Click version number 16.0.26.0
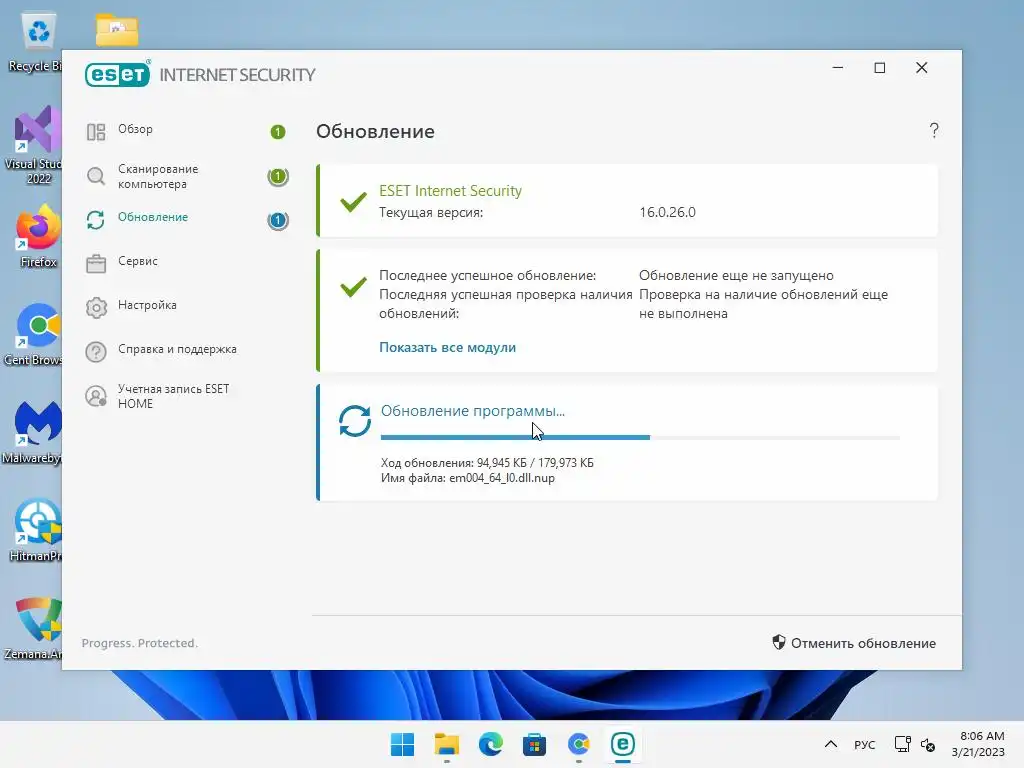Screen dimensions: 1024x768 (x=667, y=212)
